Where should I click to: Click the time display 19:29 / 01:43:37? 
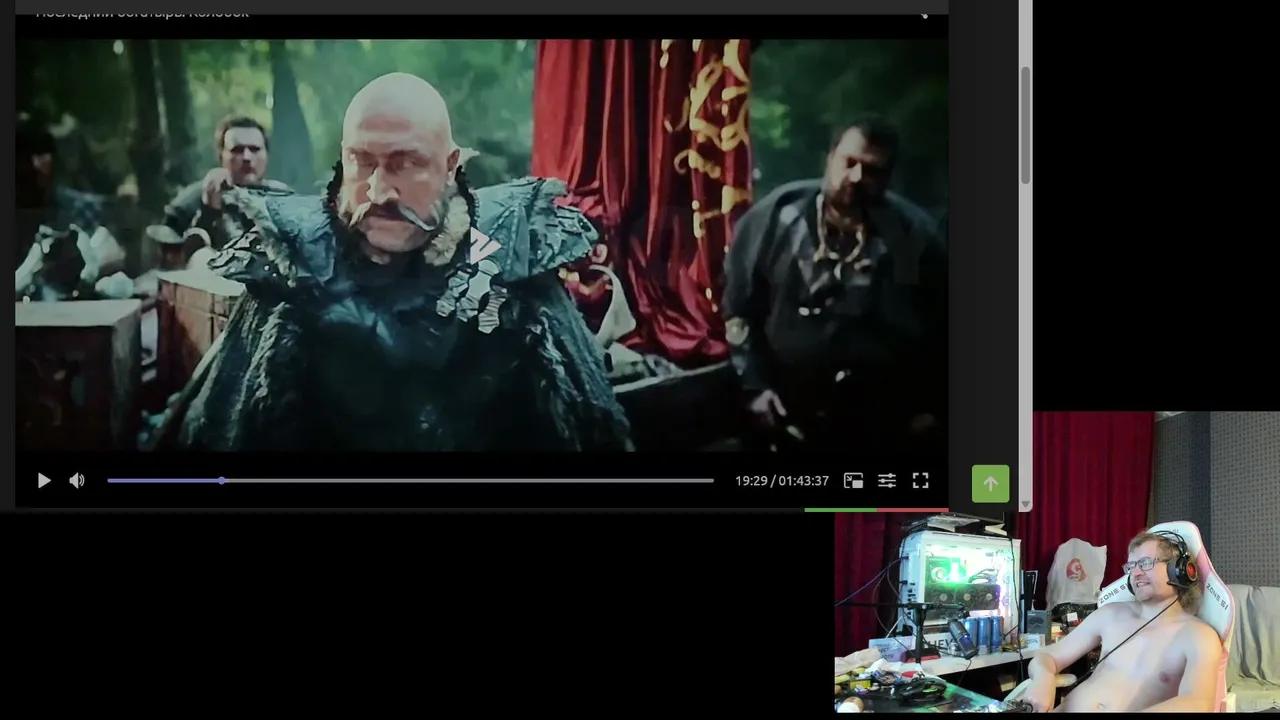click(782, 481)
